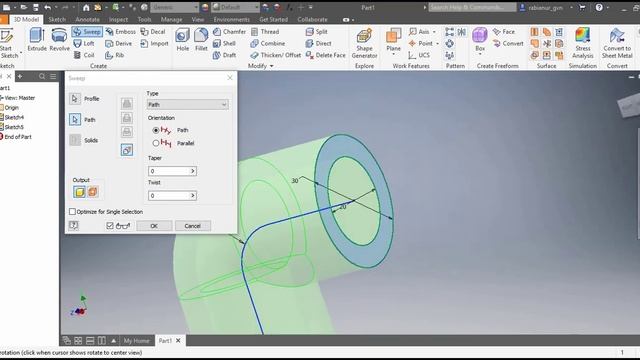Choose the Draft tool
This screenshot has height=360, width=640.
[224, 55]
